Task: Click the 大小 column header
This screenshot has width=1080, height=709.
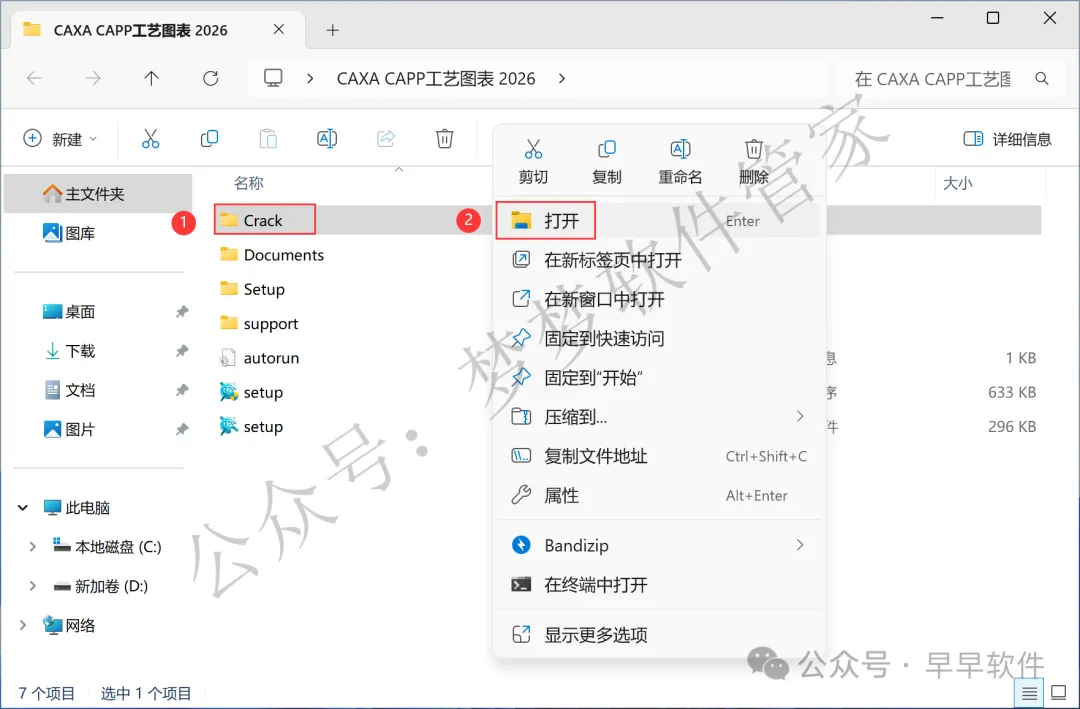Action: pos(957,183)
